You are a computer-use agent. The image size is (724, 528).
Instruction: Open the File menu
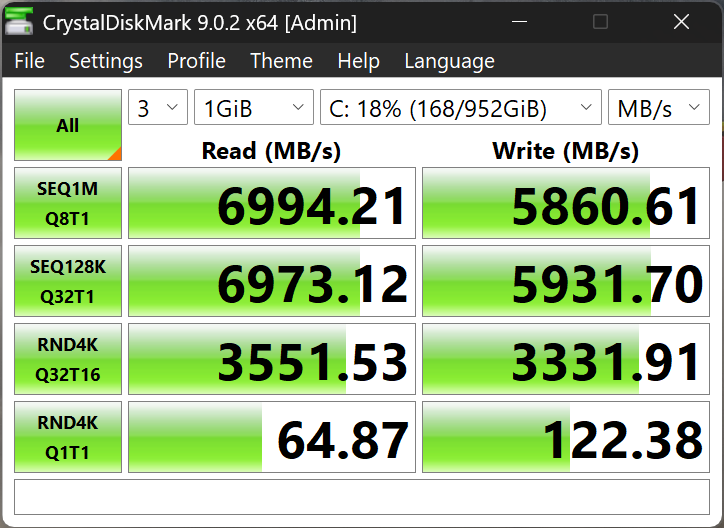coord(30,61)
